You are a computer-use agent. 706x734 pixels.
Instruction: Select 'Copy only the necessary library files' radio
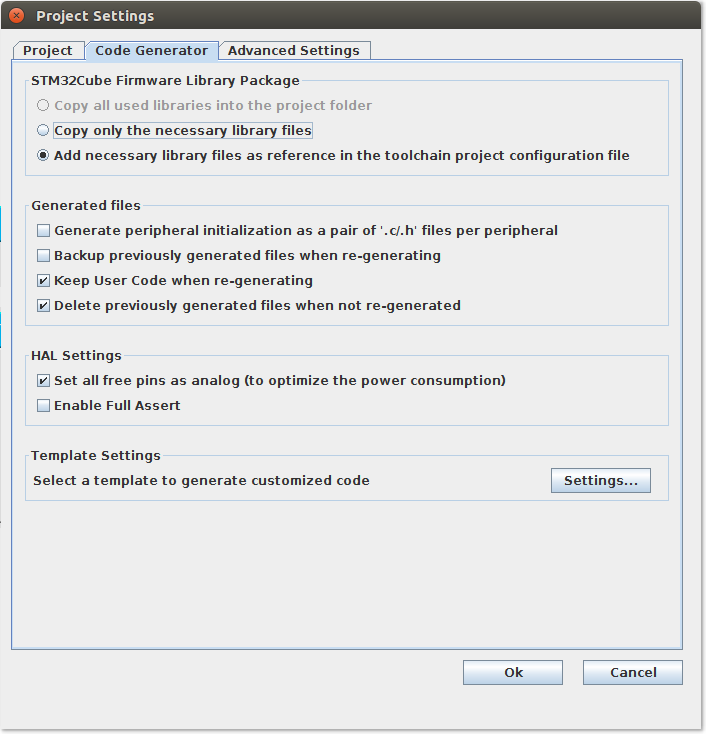tap(43, 130)
